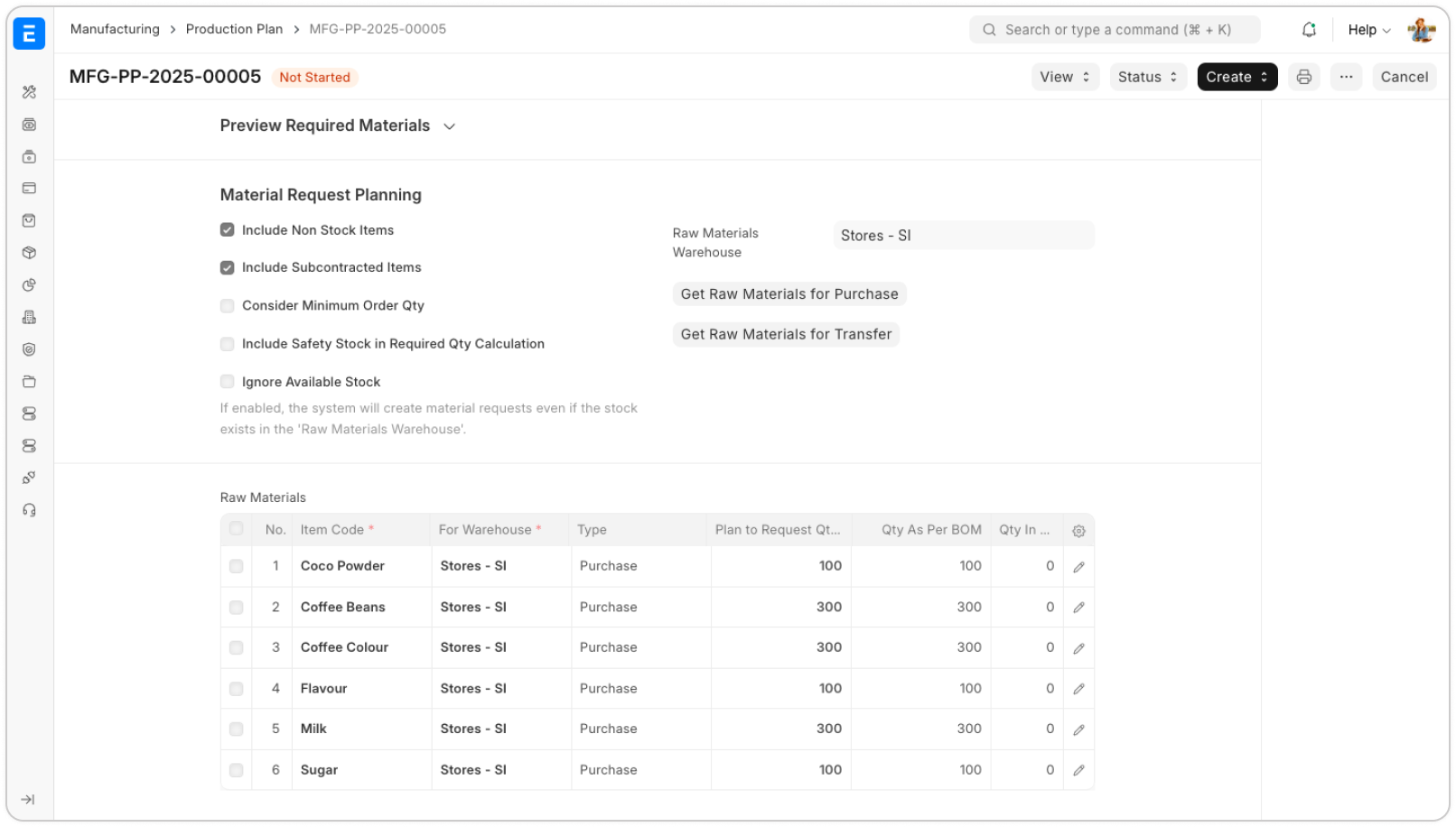This screenshot has width=1456, height=827.
Task: Click the Not Started status badge
Action: 314,78
